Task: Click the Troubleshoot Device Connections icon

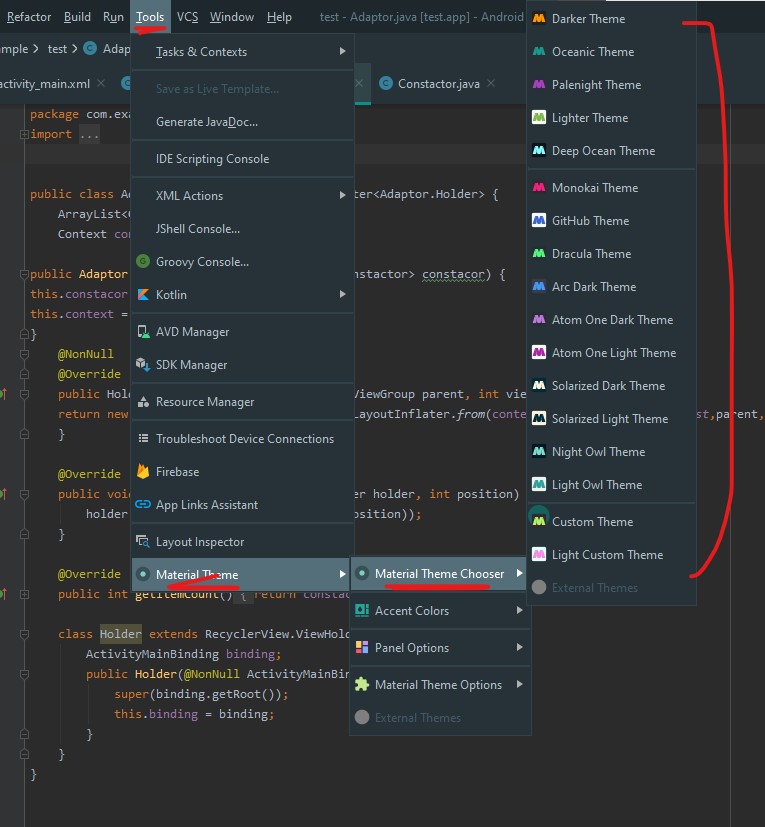Action: point(146,438)
